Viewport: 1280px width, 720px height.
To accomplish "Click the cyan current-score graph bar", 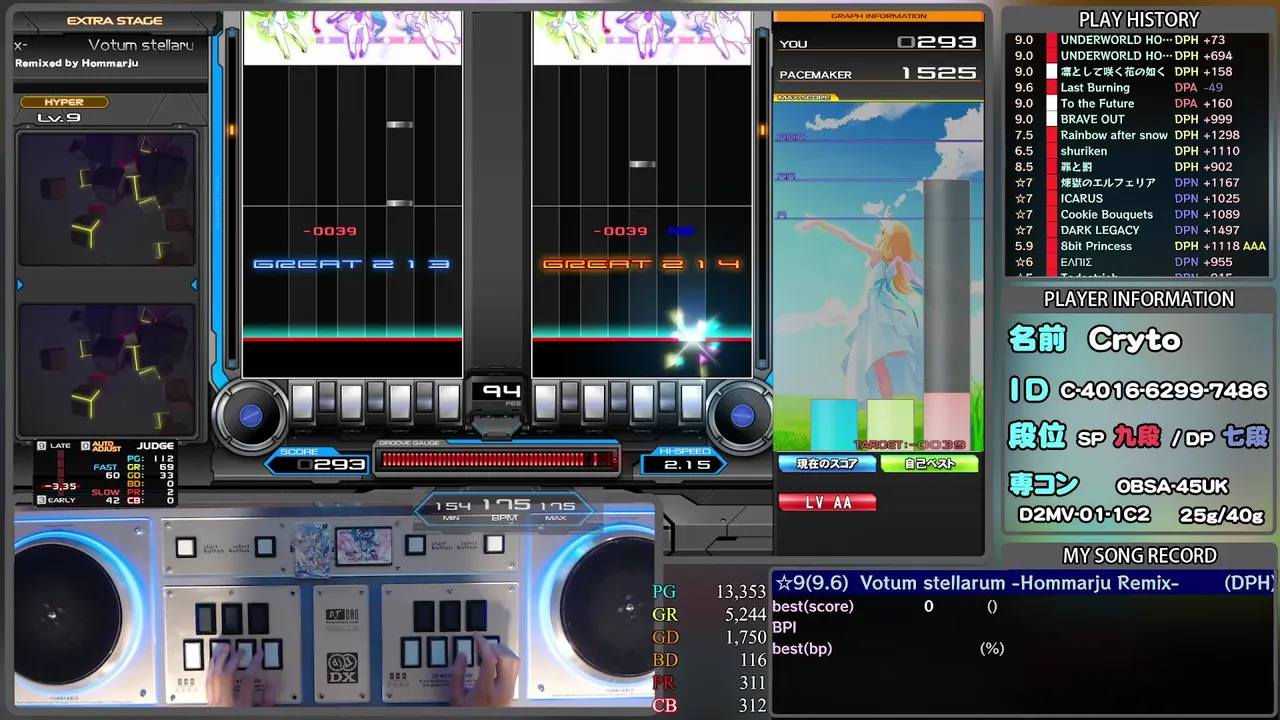I will click(x=833, y=424).
